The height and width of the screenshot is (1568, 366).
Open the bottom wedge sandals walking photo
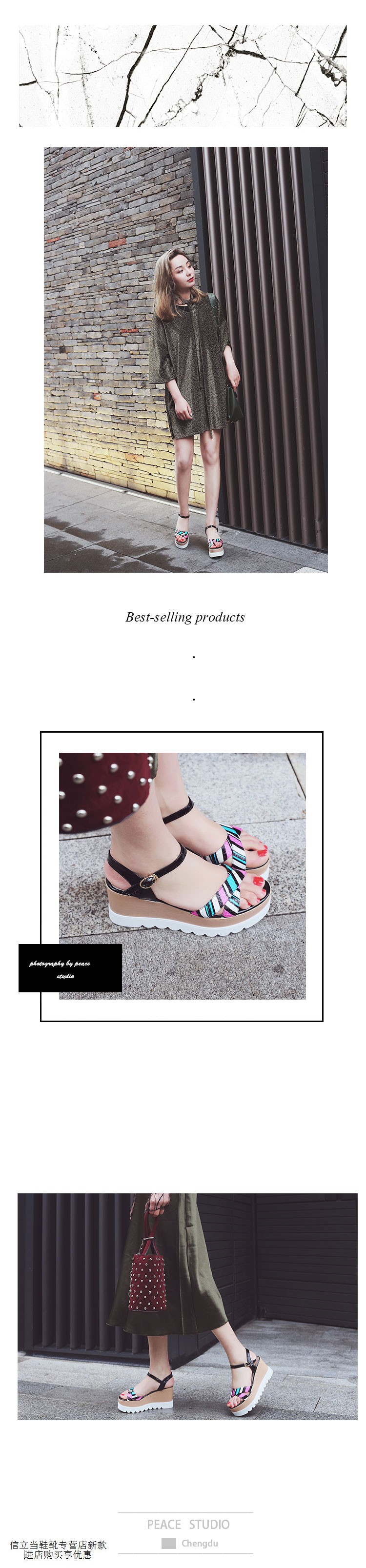[187, 1307]
